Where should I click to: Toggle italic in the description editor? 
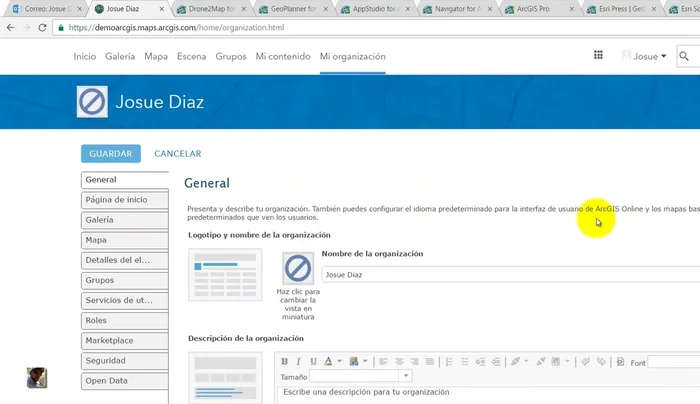point(299,362)
